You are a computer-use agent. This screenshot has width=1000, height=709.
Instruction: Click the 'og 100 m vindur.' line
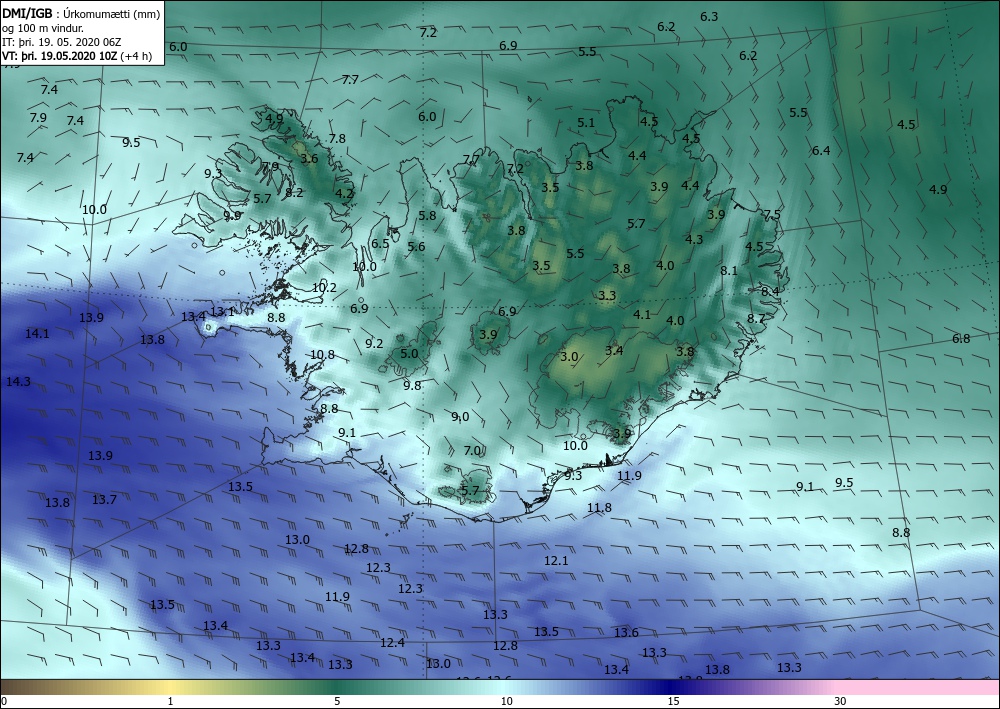click(43, 28)
